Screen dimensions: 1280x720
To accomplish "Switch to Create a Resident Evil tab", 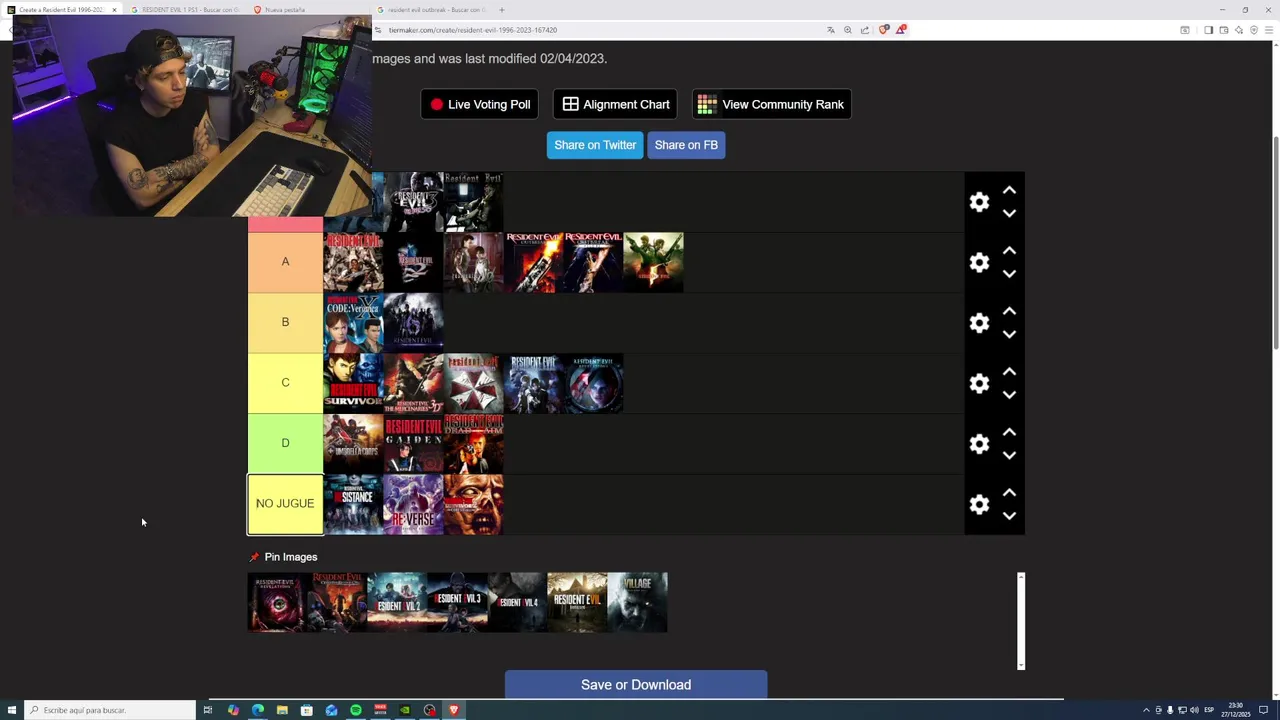I will pyautogui.click(x=60, y=10).
